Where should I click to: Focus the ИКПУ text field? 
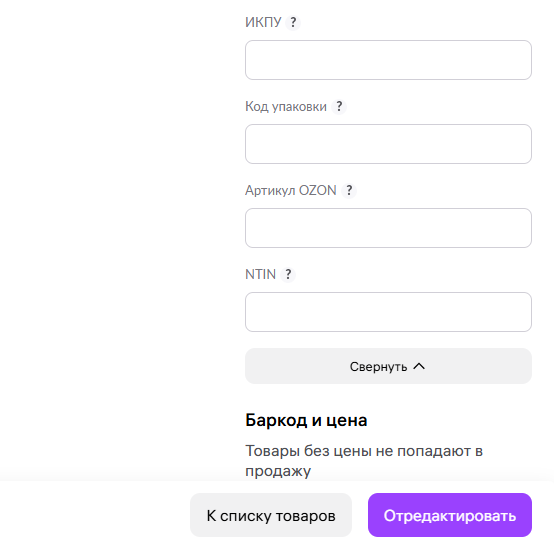(x=388, y=60)
